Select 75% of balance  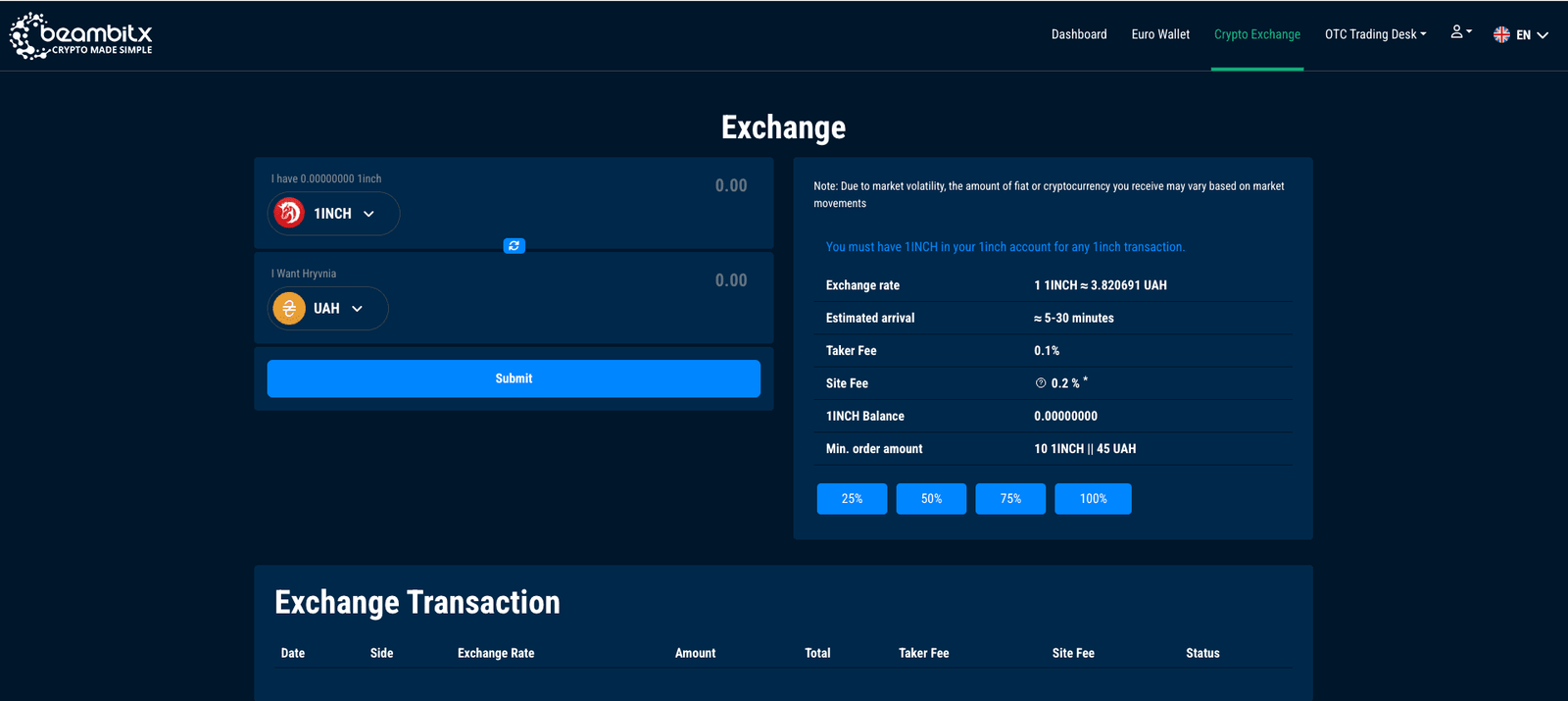[x=1010, y=499]
